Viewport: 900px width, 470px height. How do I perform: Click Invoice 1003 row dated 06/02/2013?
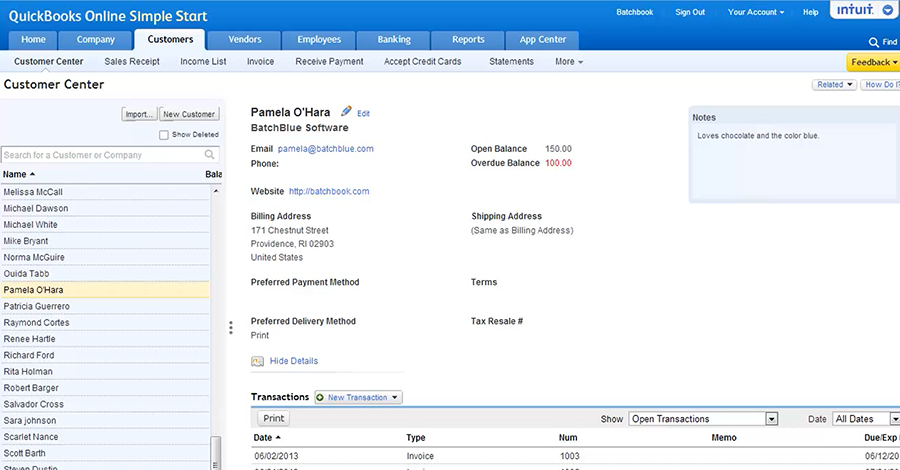click(x=575, y=456)
